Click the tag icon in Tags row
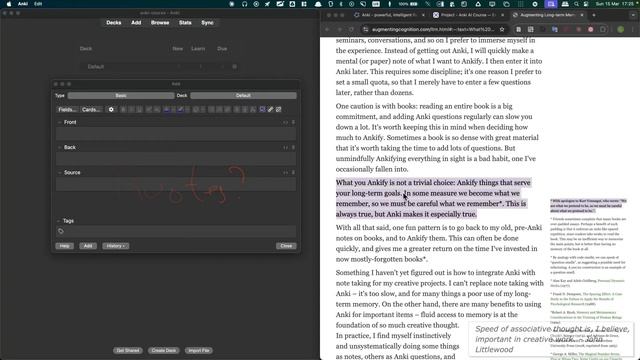The width and height of the screenshot is (640, 360). [x=61, y=231]
